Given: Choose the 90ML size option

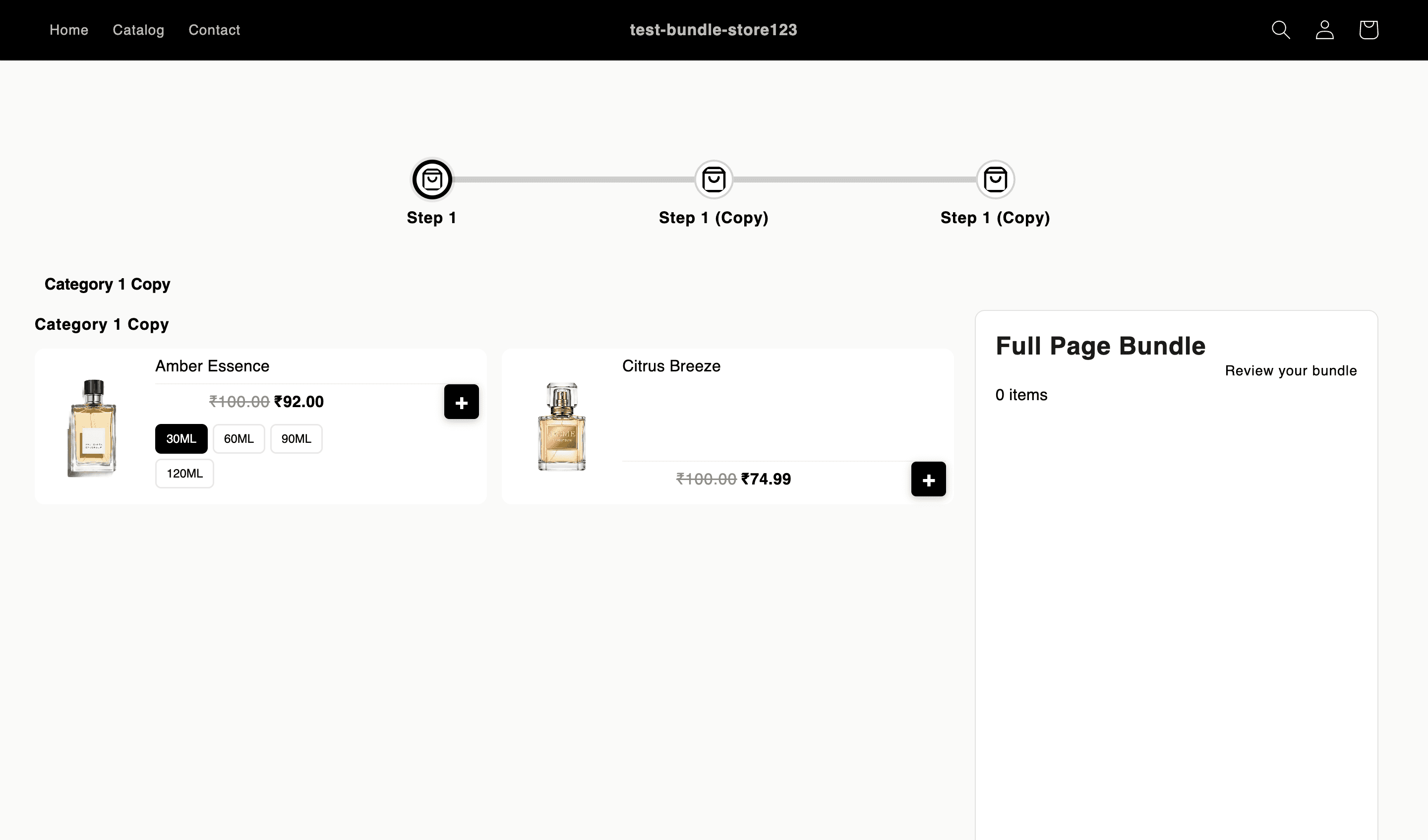Looking at the screenshot, I should pyautogui.click(x=297, y=439).
